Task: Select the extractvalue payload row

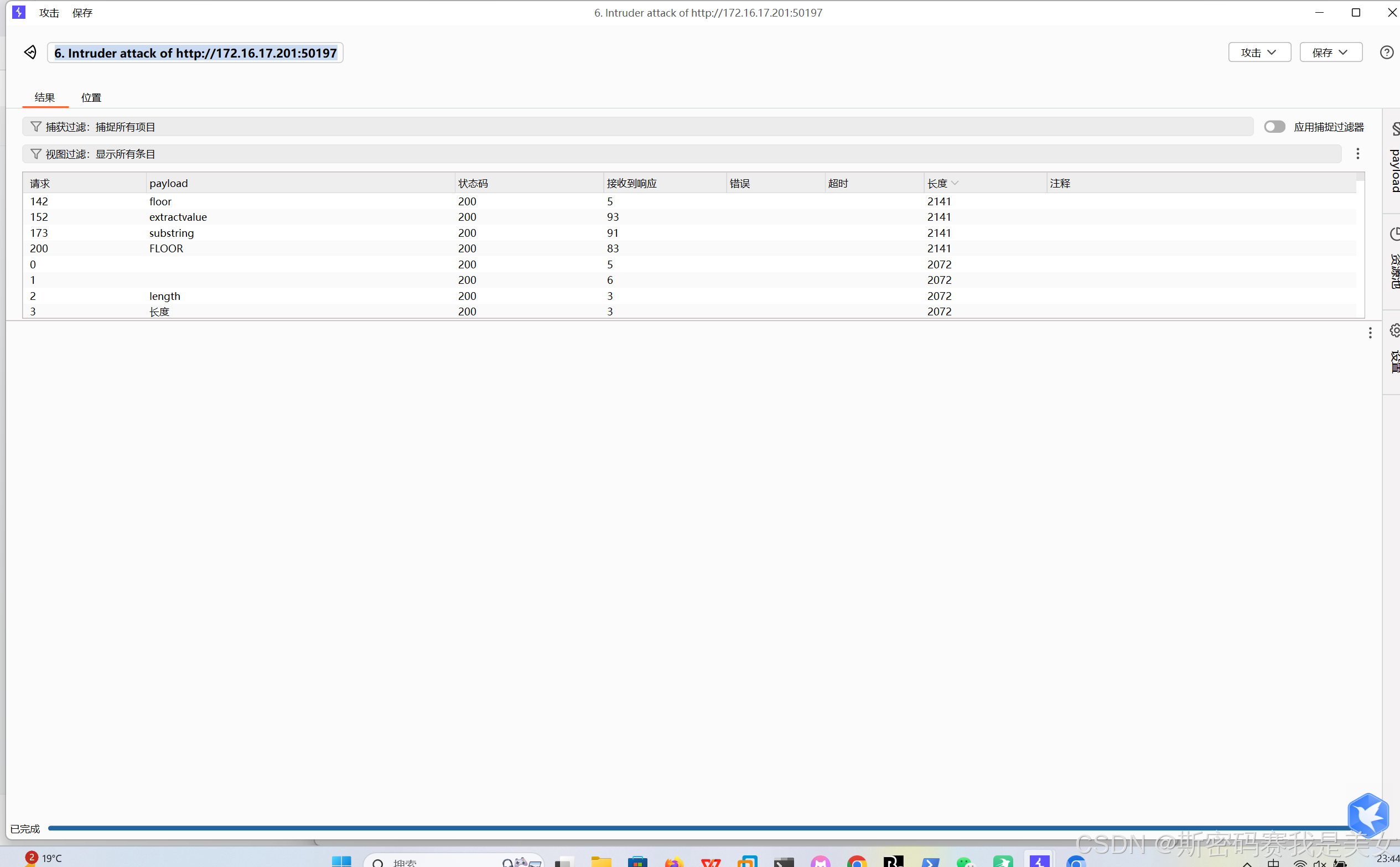Action: pos(178,217)
